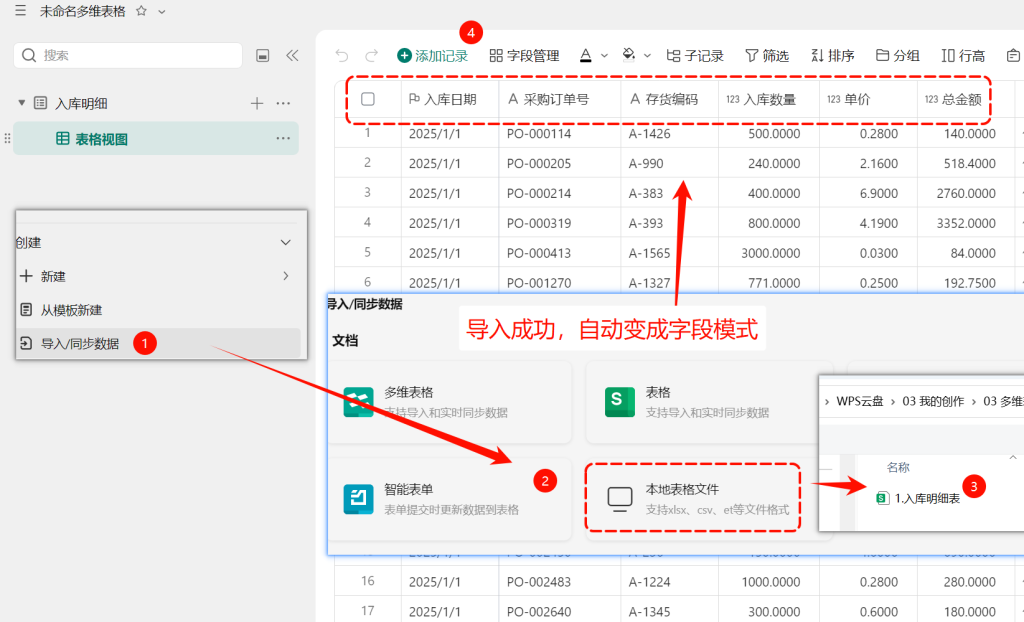Click 采购订单号 column header
The image size is (1024, 622).
[560, 99]
